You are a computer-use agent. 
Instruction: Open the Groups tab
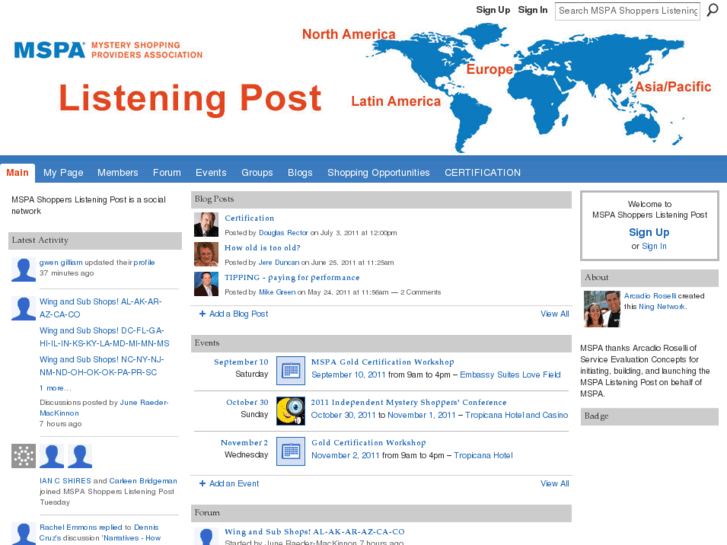tap(257, 173)
